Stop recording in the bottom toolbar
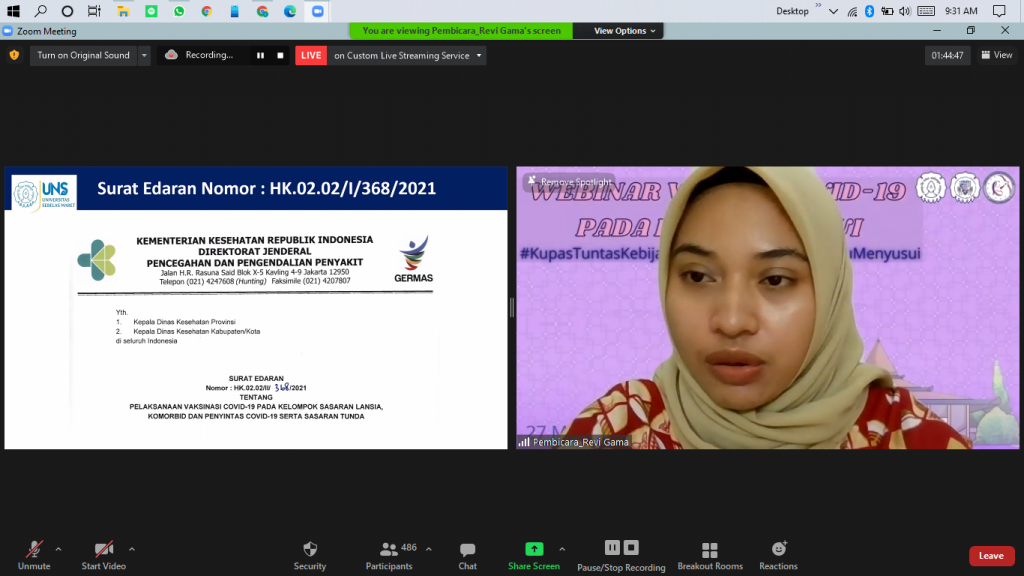Screen dimensions: 1024x576 631,547
